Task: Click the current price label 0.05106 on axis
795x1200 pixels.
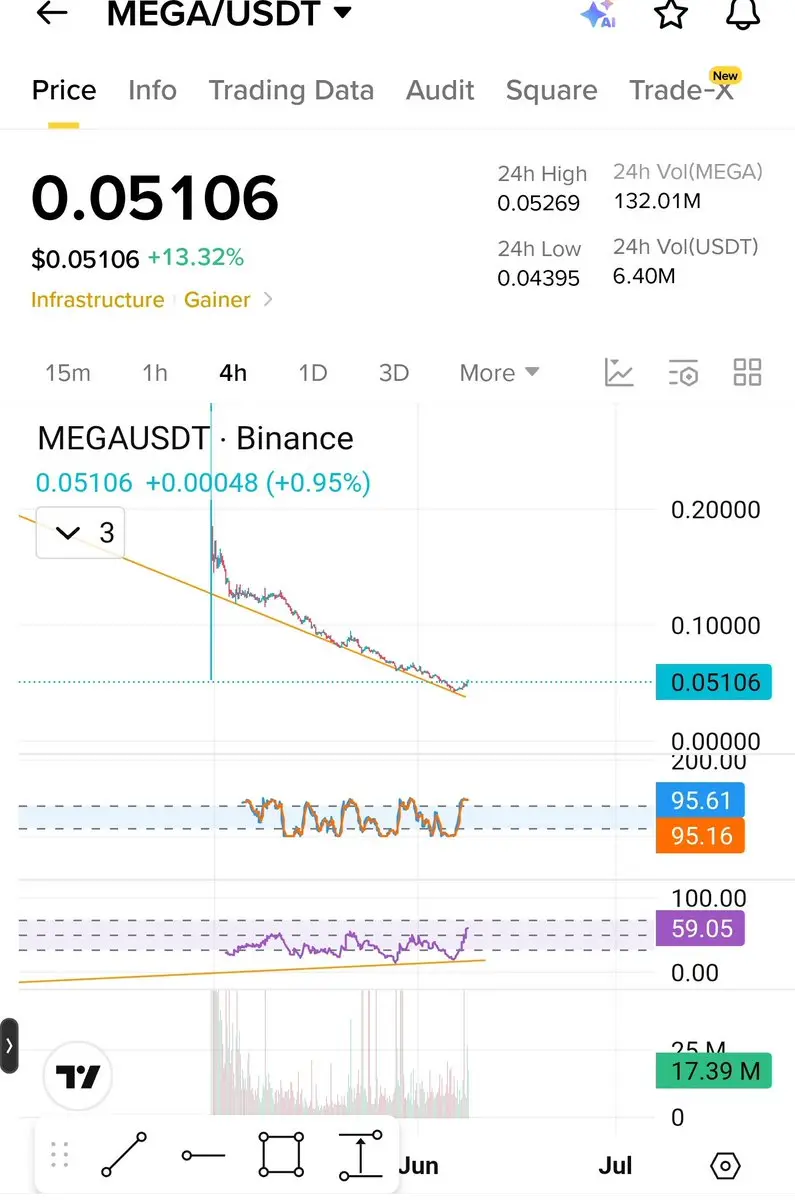Action: click(x=714, y=683)
